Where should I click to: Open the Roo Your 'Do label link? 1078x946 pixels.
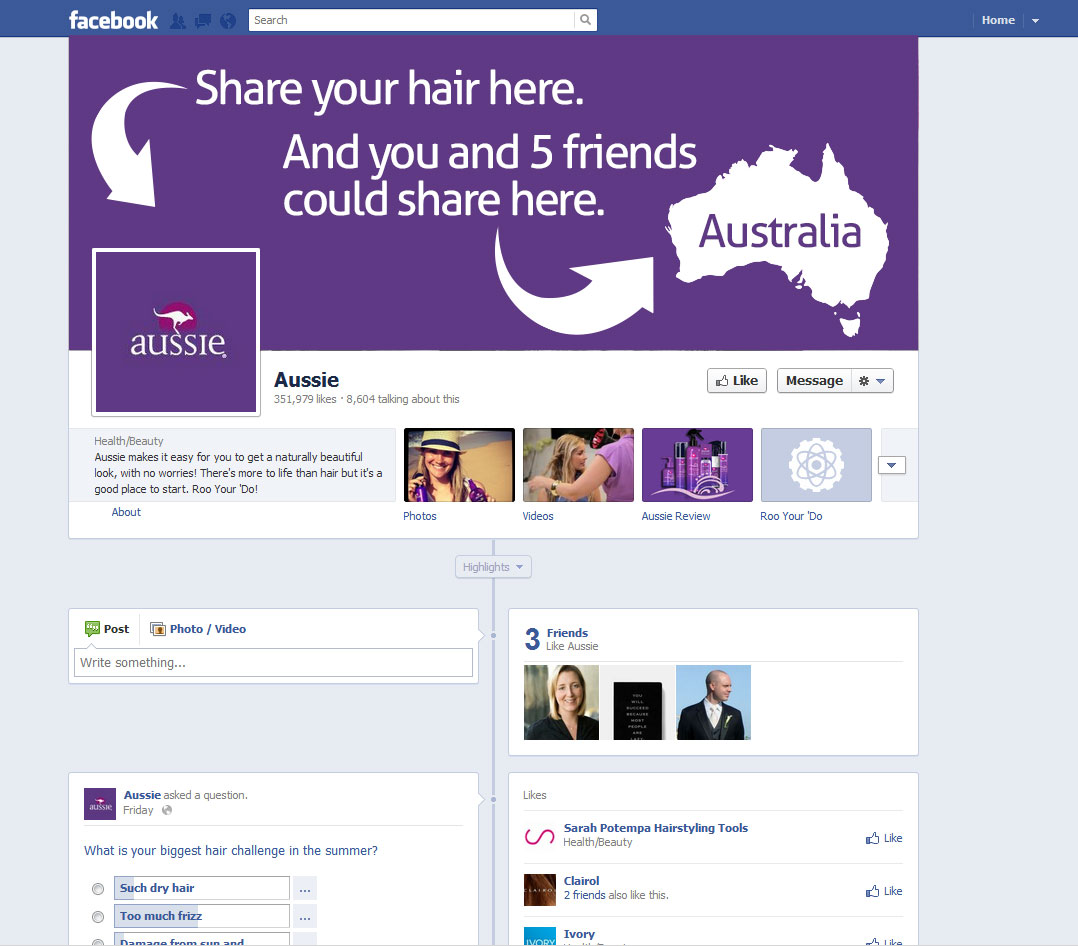click(791, 516)
